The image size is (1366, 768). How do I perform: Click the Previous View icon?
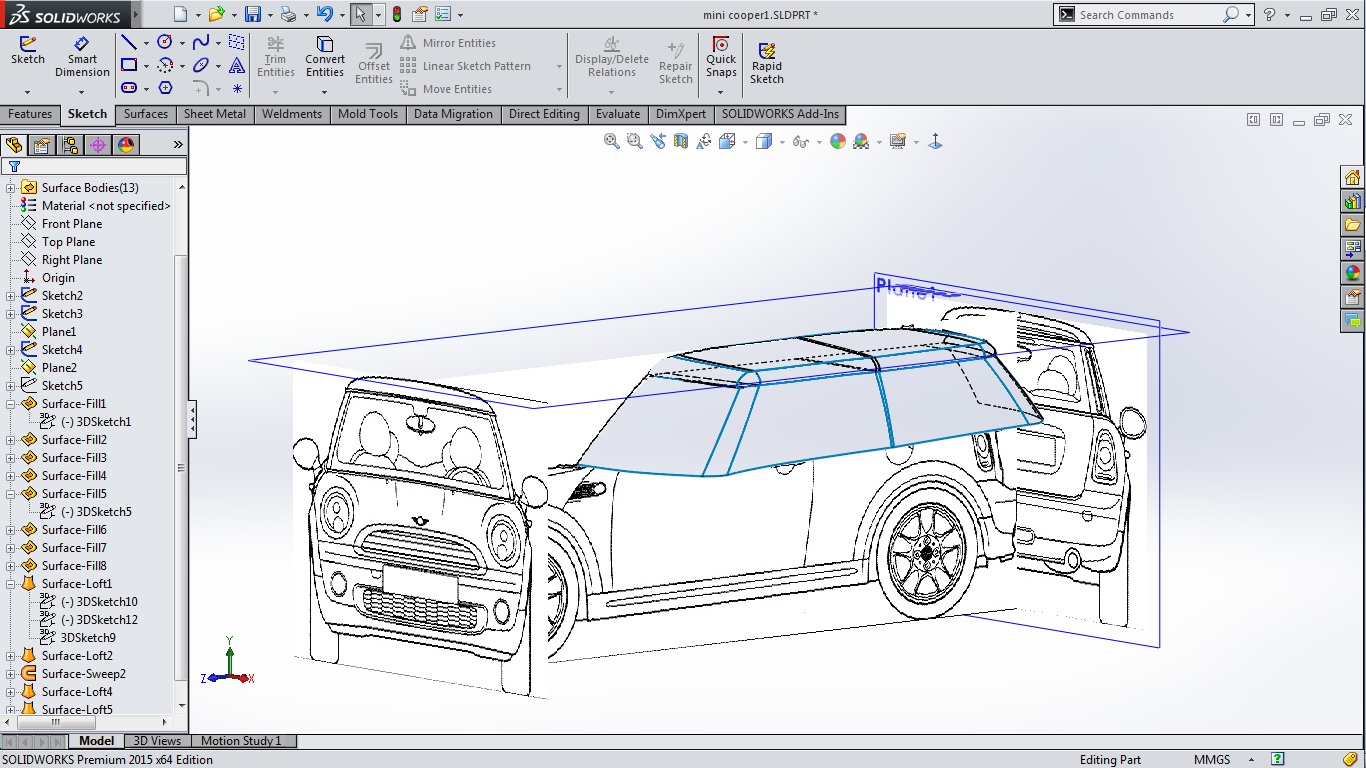[x=658, y=141]
